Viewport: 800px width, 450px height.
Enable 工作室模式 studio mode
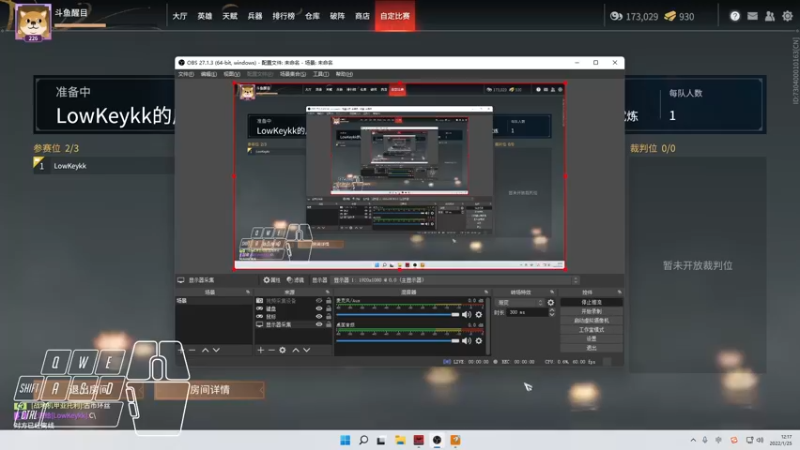point(591,330)
